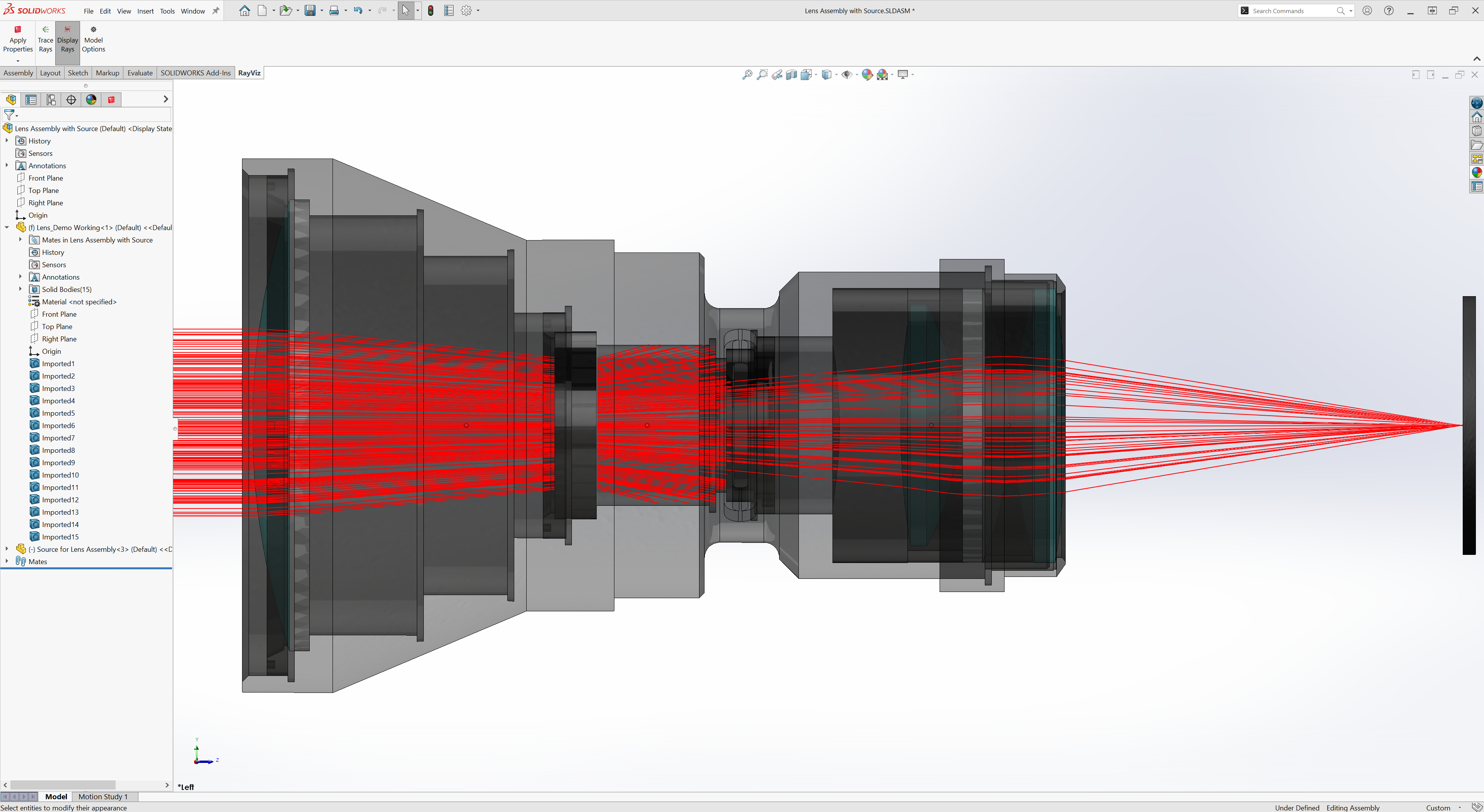Image resolution: width=1484 pixels, height=812 pixels.
Task: Open Edit Appearance from the heads-up toolbar
Action: [x=867, y=74]
